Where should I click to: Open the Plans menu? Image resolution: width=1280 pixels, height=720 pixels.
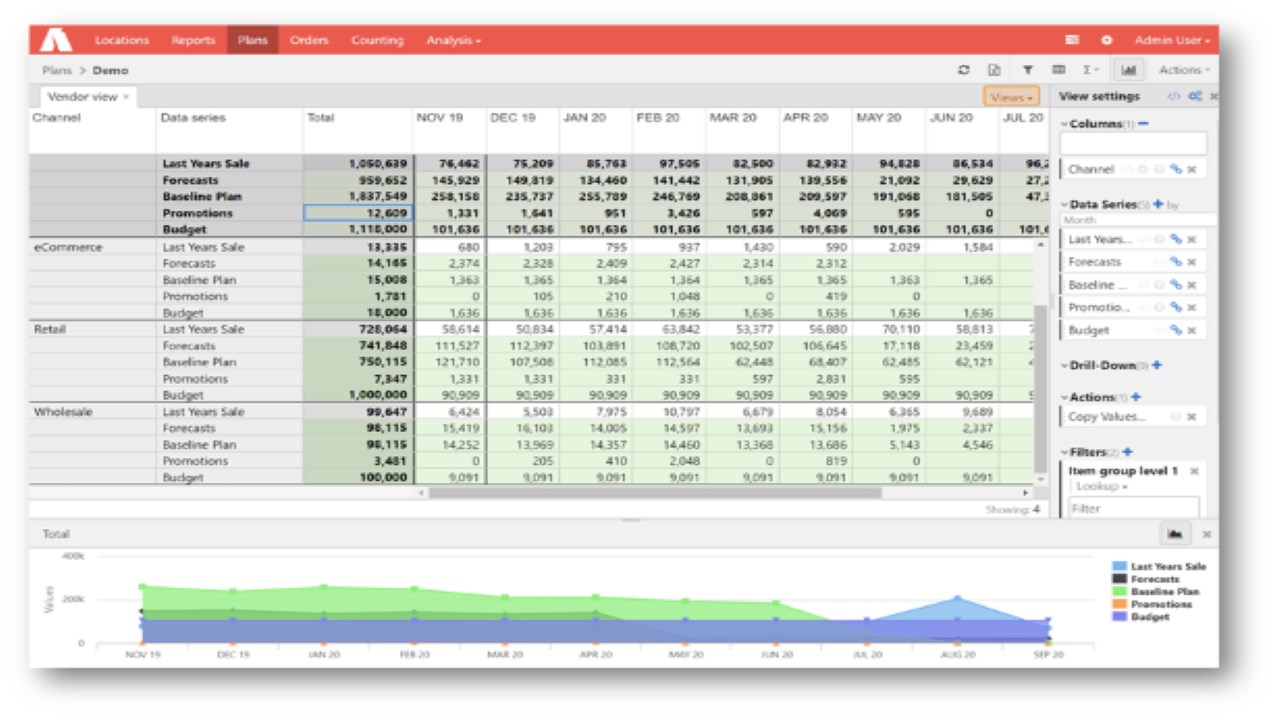tap(253, 40)
